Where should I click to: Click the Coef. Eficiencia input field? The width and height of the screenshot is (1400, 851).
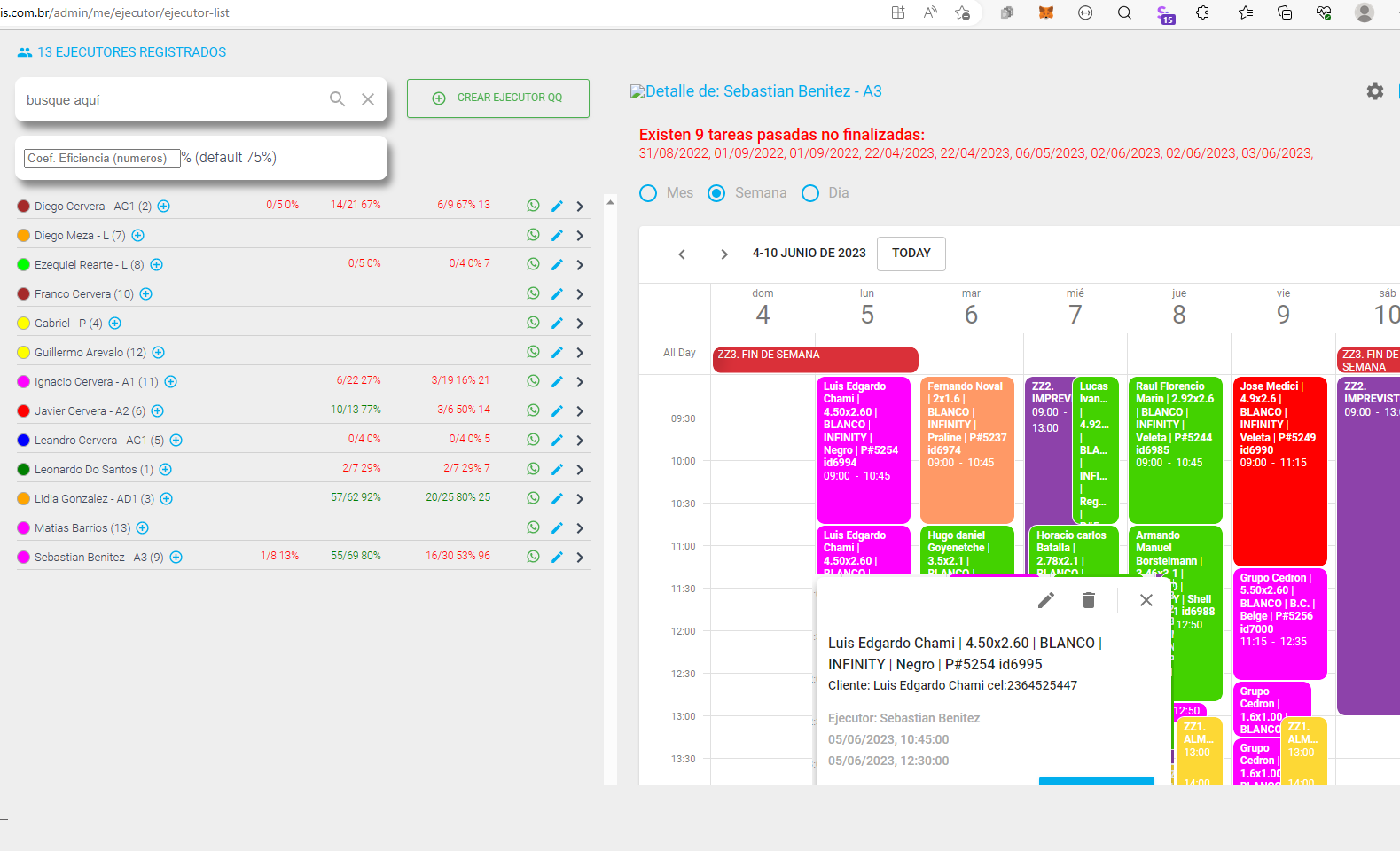point(102,158)
